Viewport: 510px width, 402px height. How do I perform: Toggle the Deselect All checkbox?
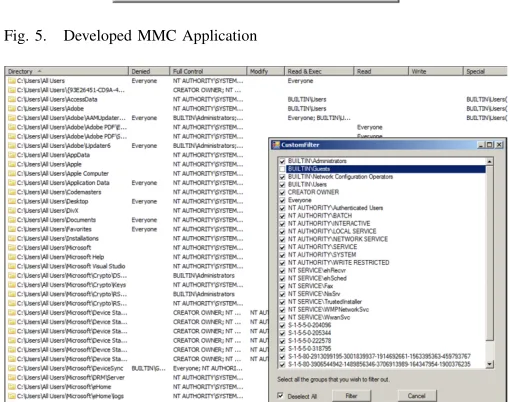tap(280, 396)
